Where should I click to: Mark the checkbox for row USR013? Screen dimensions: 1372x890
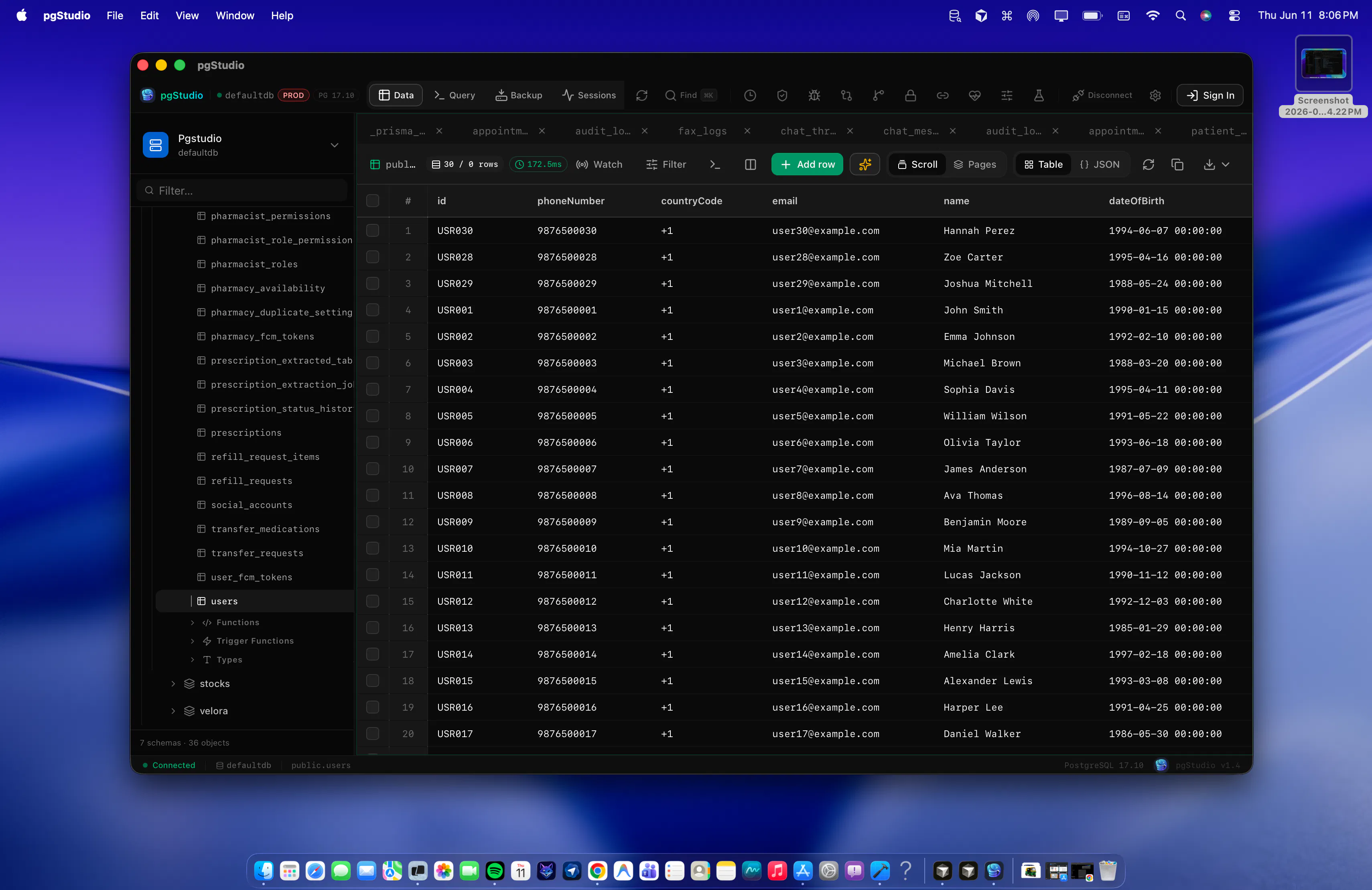373,628
